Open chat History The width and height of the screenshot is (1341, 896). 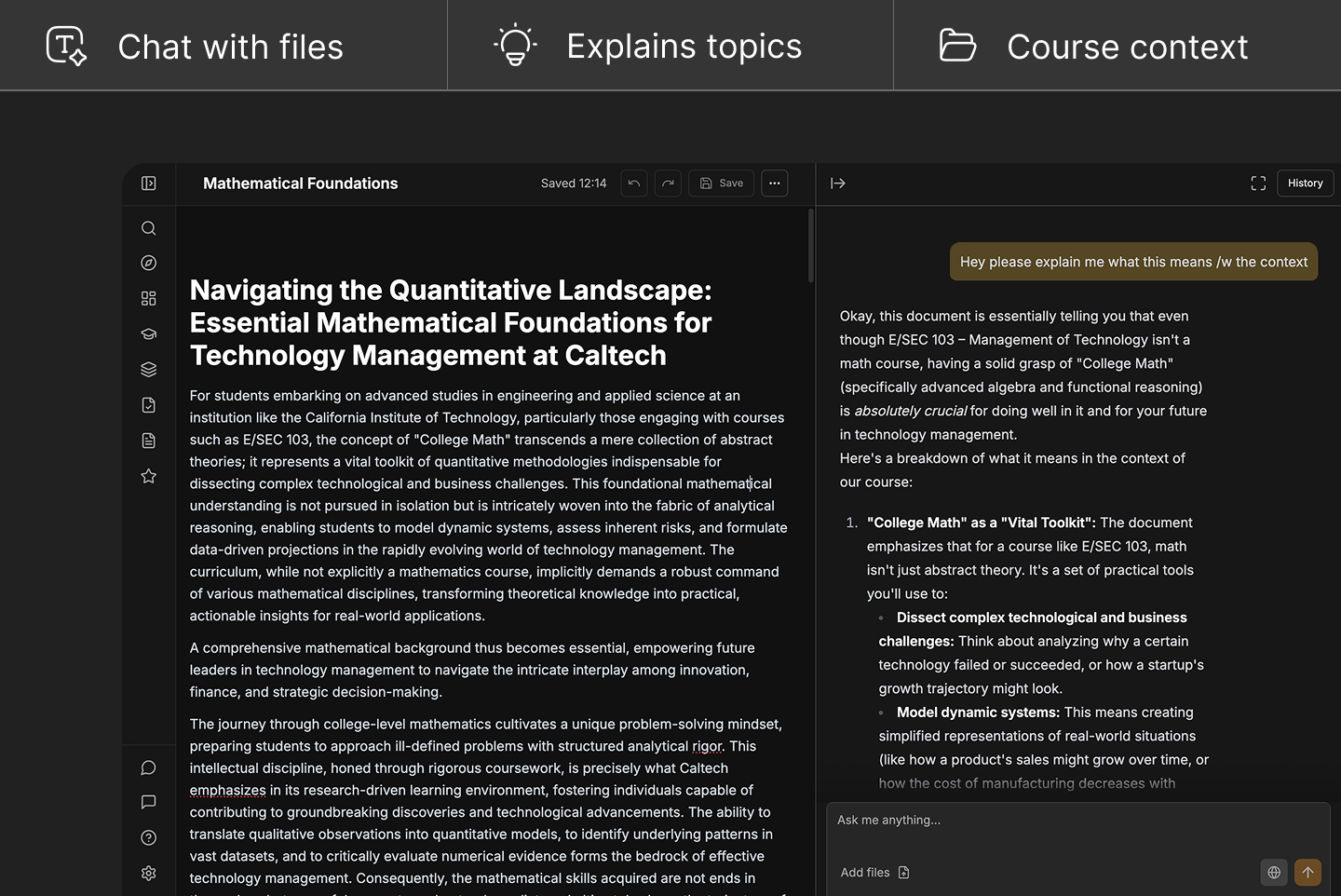coord(1306,183)
